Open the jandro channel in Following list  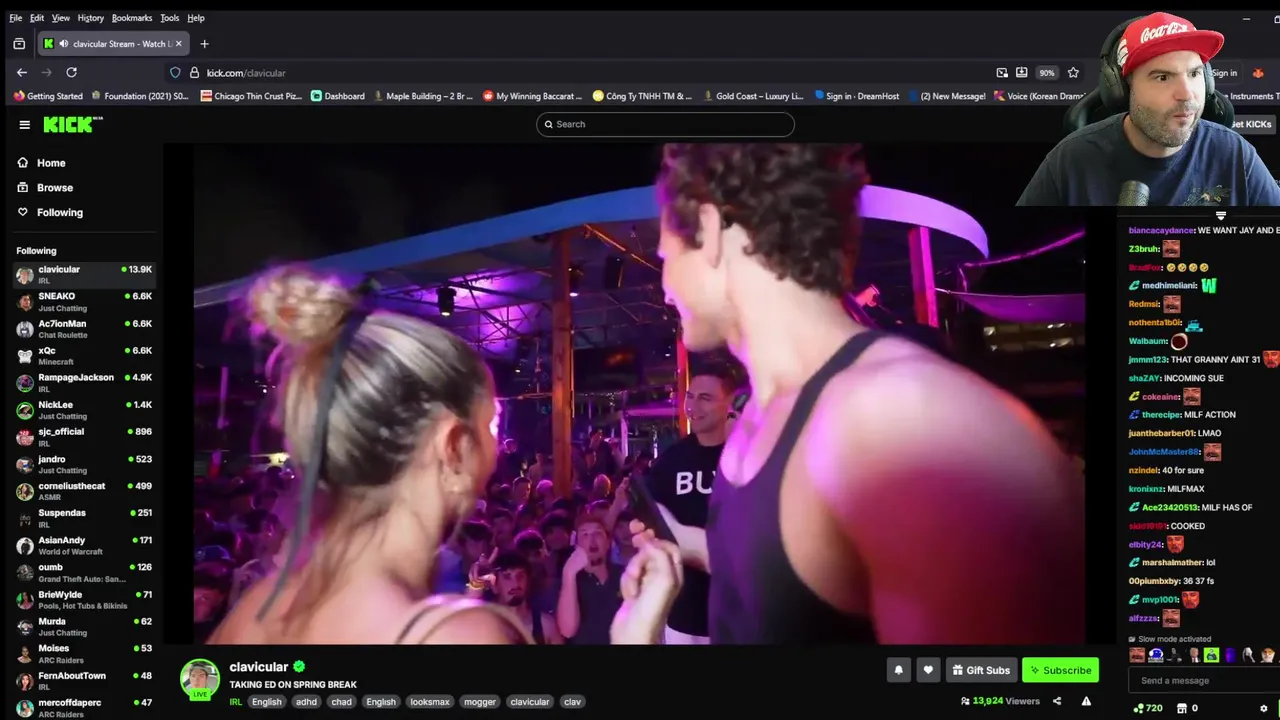click(x=84, y=464)
